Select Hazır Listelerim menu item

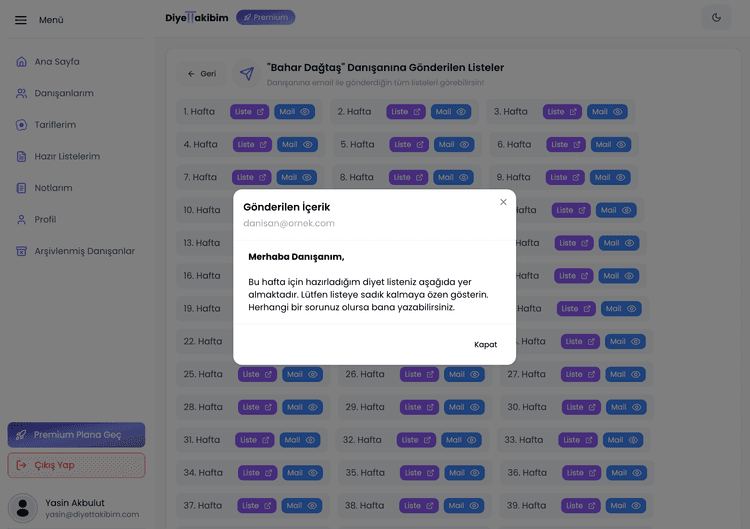(66, 156)
